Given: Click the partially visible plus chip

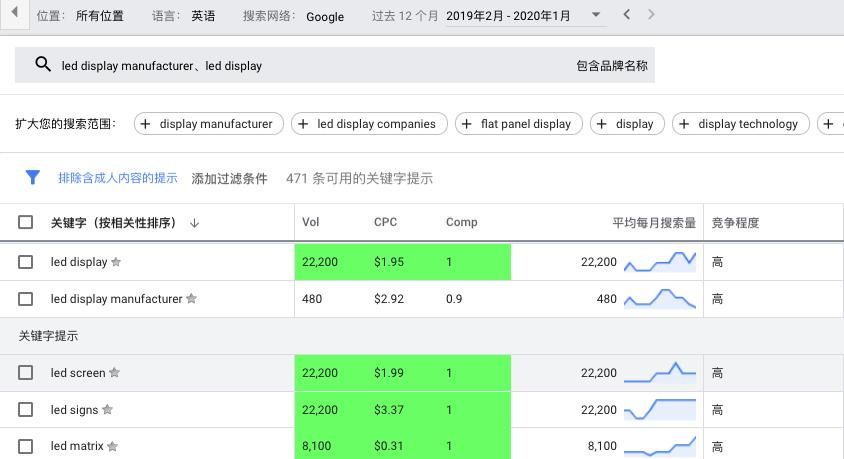Looking at the screenshot, I should [x=830, y=124].
